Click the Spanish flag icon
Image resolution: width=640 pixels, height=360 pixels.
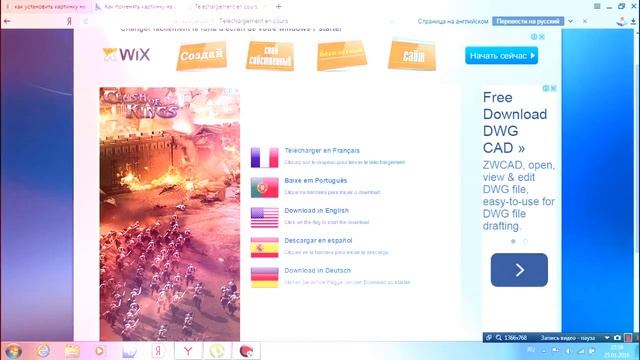tap(264, 247)
